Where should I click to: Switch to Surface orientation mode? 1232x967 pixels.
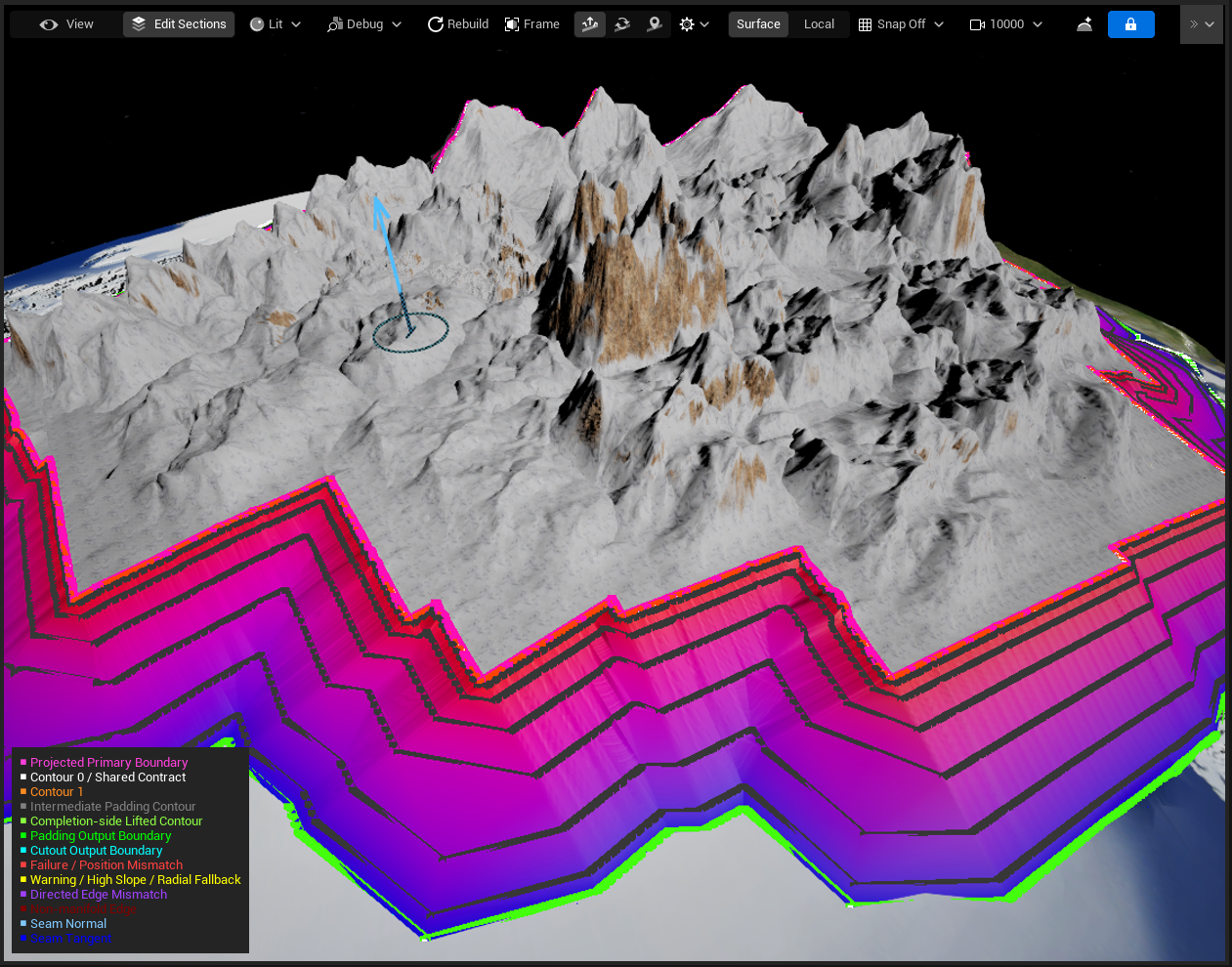758,24
